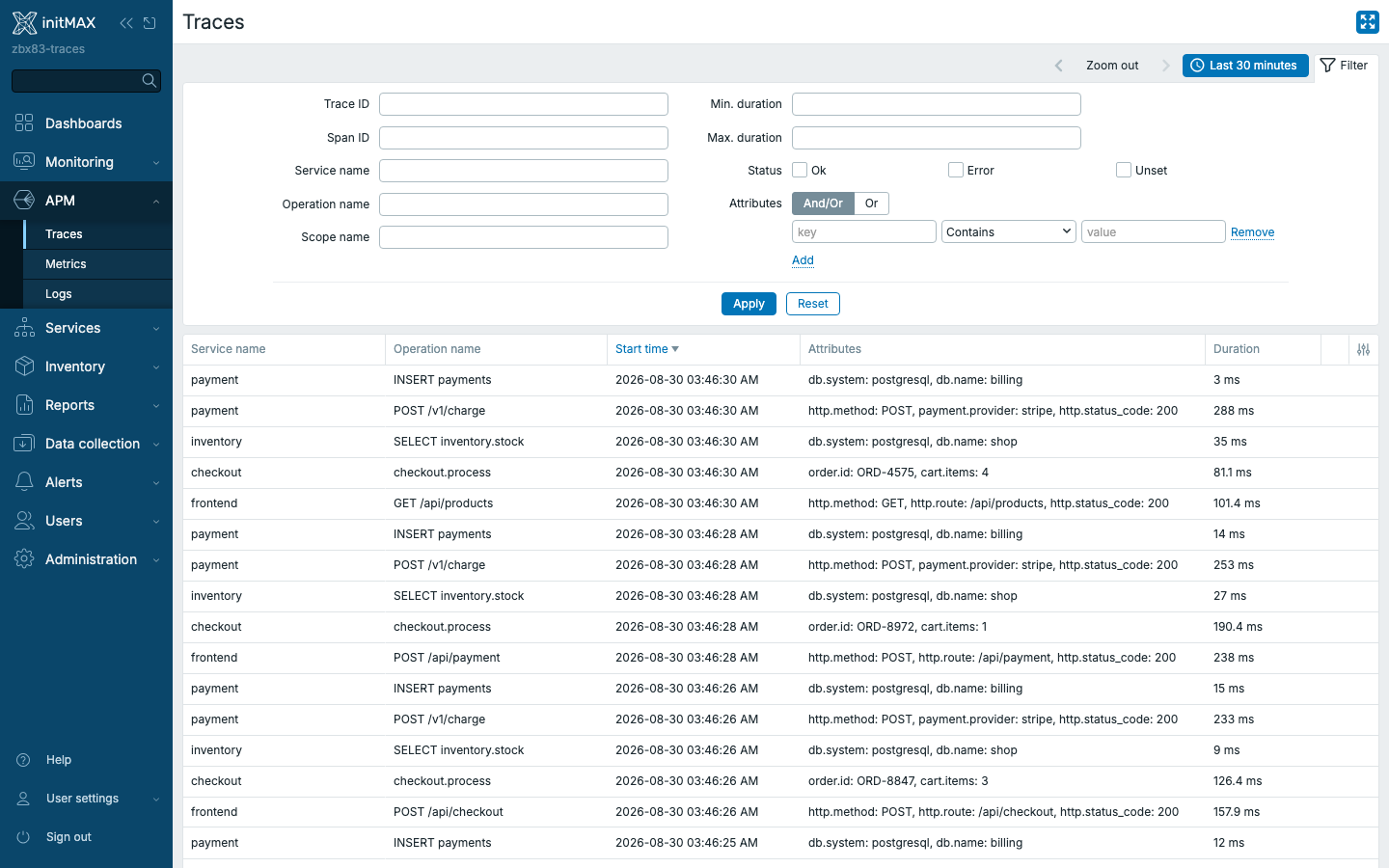The height and width of the screenshot is (868, 1389).
Task: Click the attribute value input field
Action: (x=1154, y=231)
